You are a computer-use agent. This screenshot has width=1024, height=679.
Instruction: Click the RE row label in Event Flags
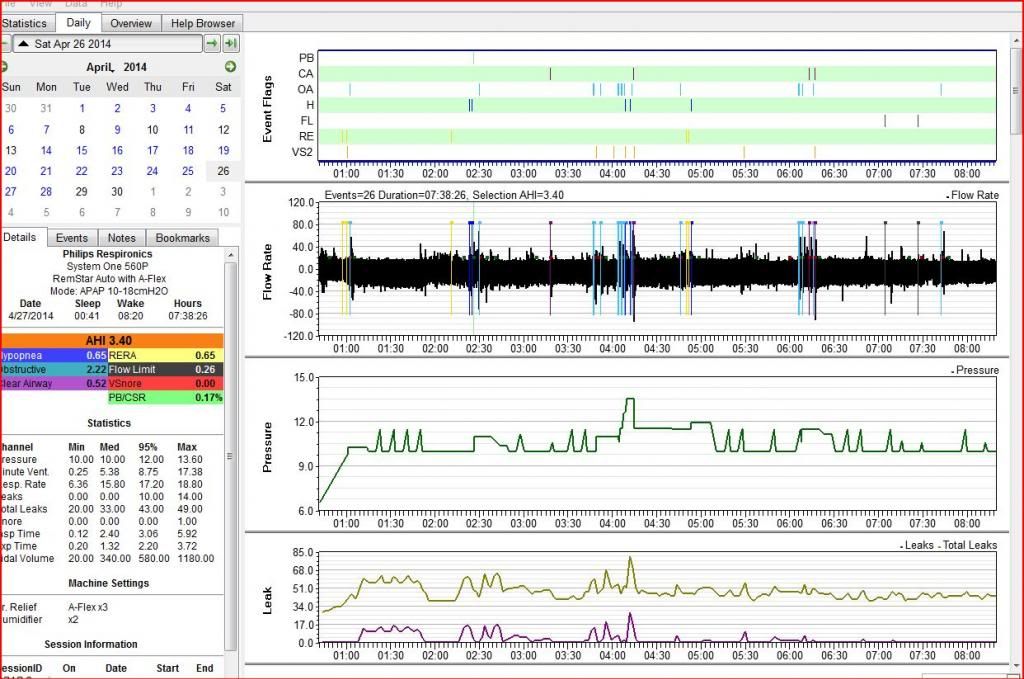(x=306, y=136)
